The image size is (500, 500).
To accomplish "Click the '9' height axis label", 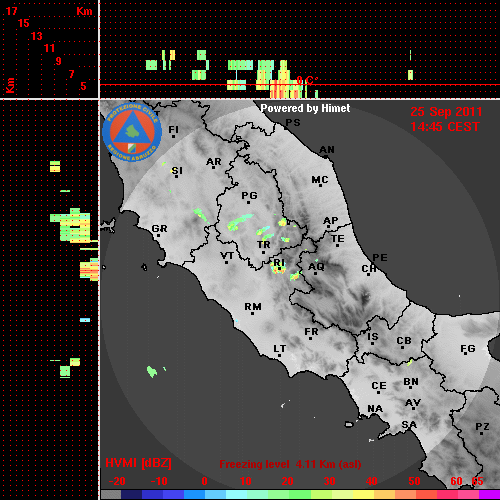I will 59,61.
